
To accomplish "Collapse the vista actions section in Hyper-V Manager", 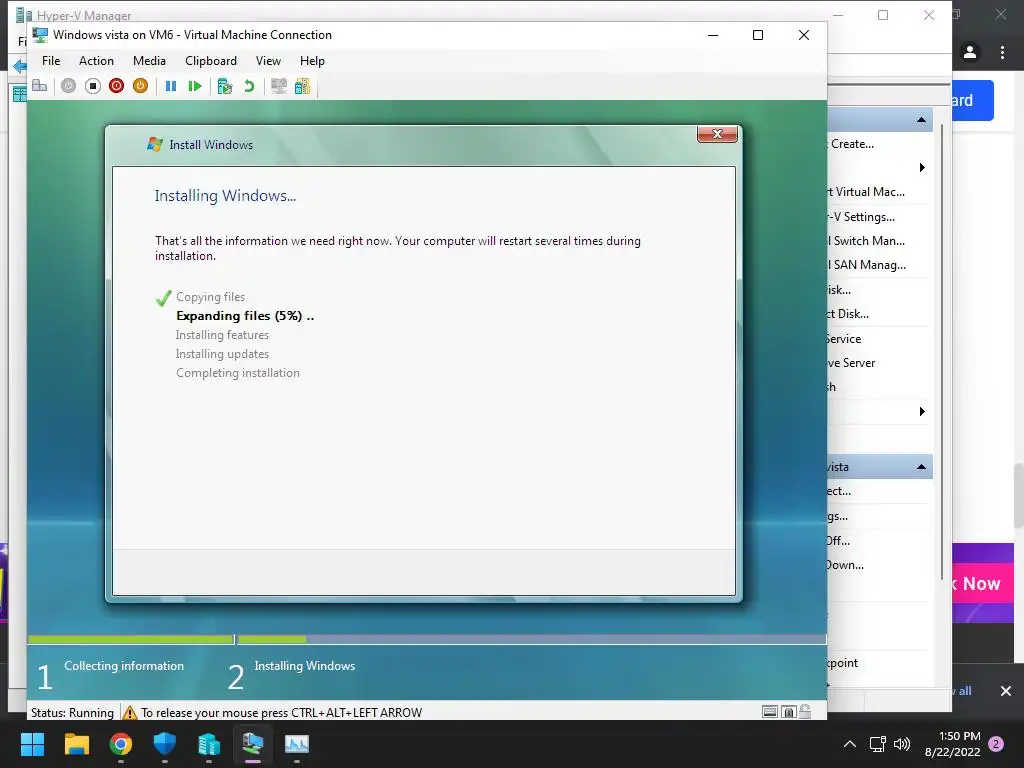I will [x=921, y=466].
